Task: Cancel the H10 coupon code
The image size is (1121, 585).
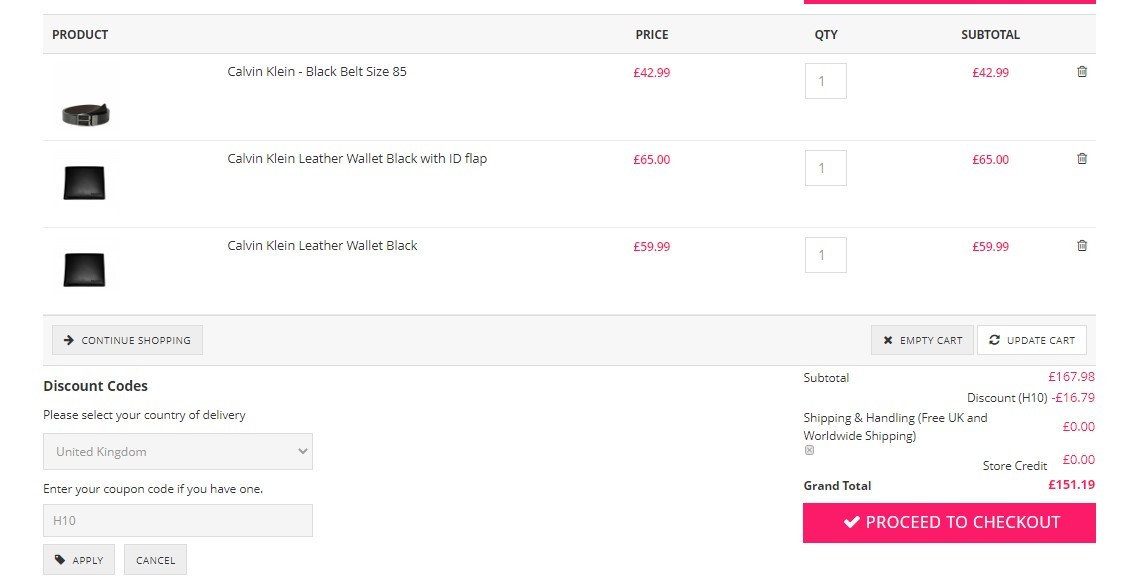Action: (x=155, y=560)
